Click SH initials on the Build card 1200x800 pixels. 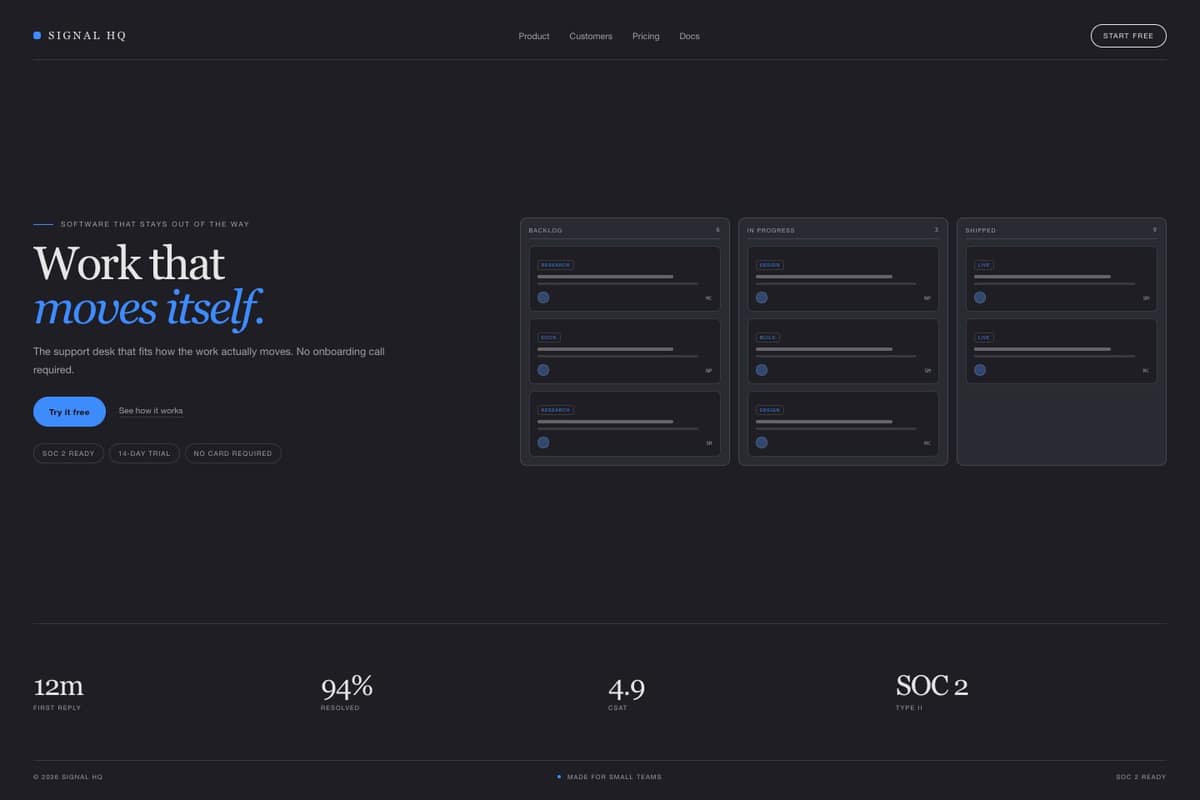point(928,371)
